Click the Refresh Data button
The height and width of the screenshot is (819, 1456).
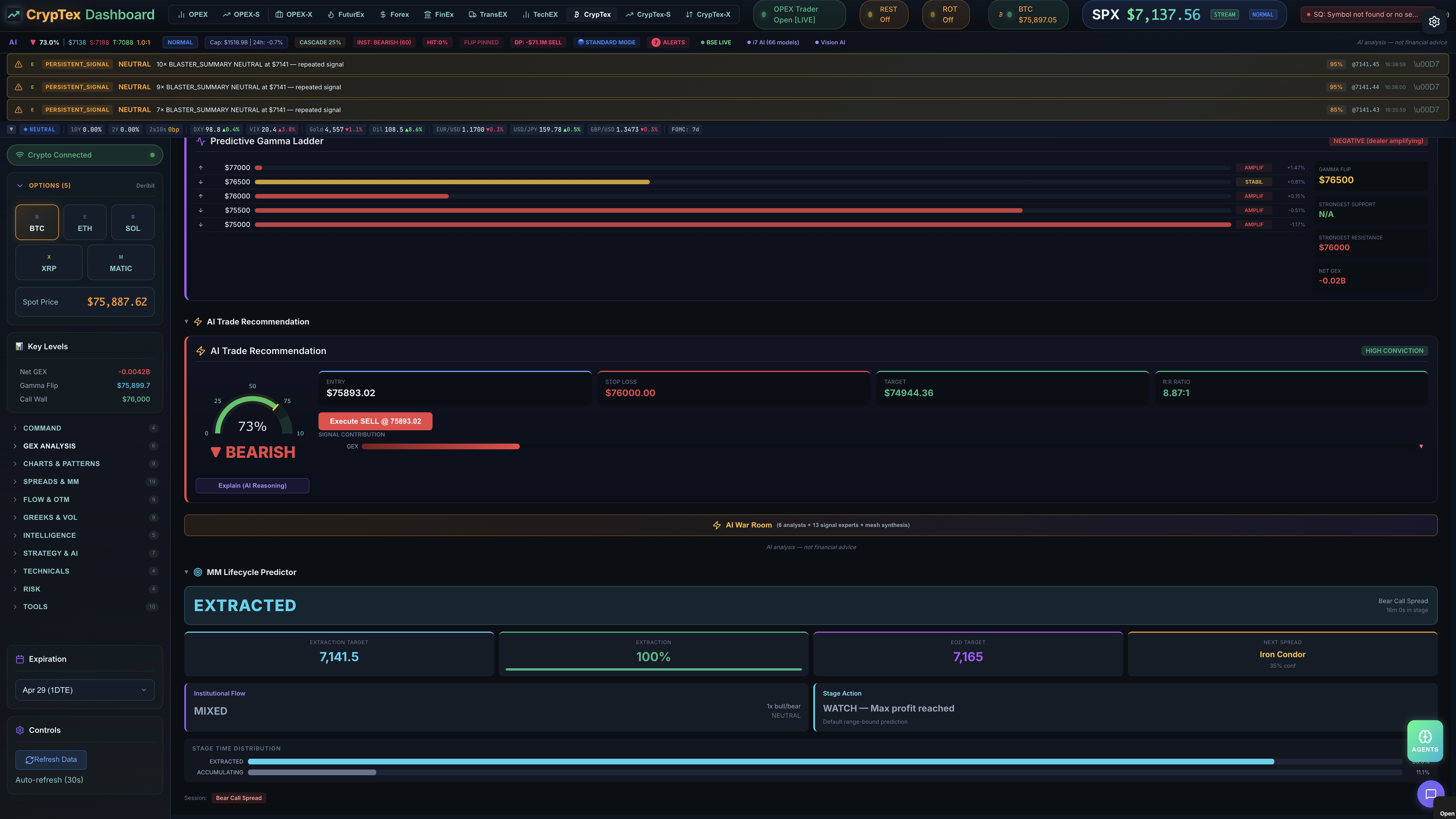click(51, 760)
